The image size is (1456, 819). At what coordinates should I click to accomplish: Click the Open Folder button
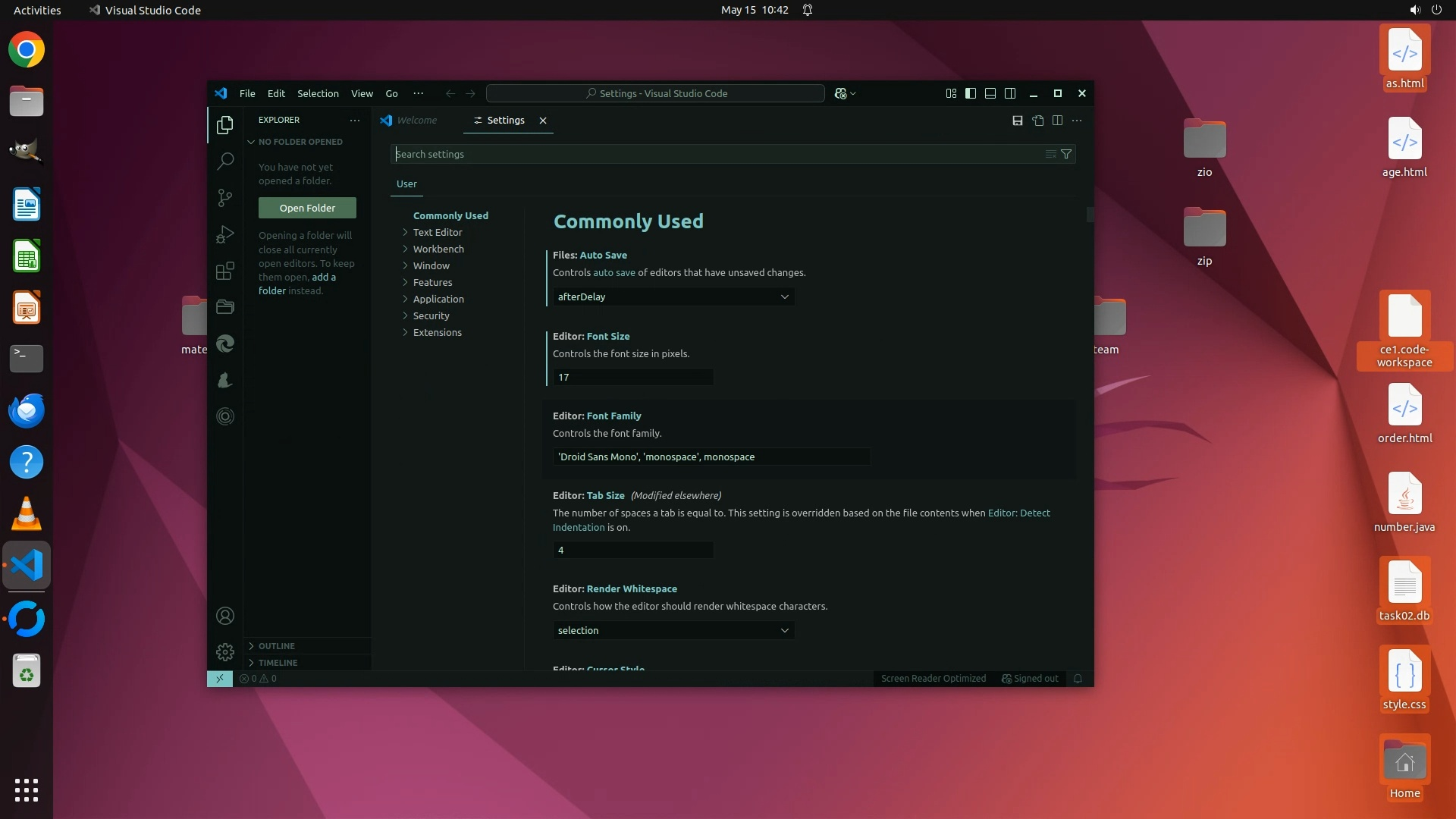pyautogui.click(x=307, y=208)
